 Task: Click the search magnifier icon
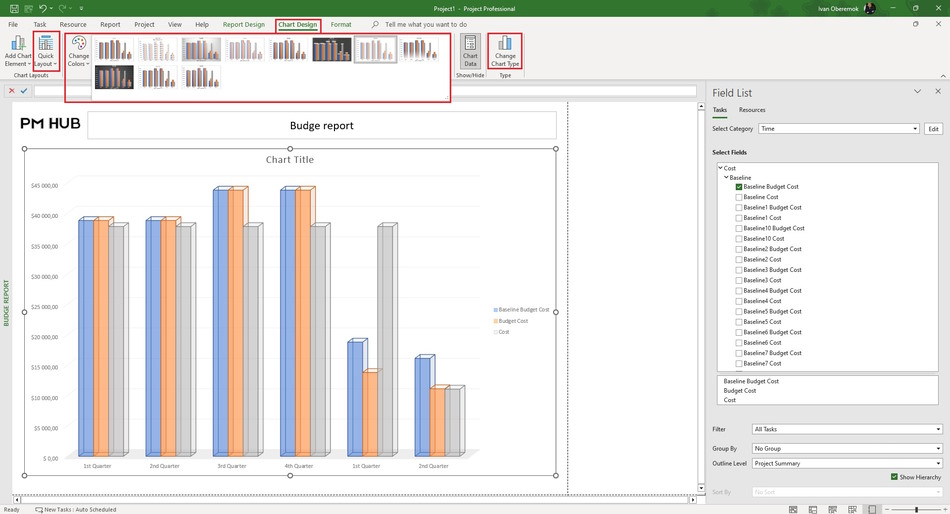(x=375, y=24)
